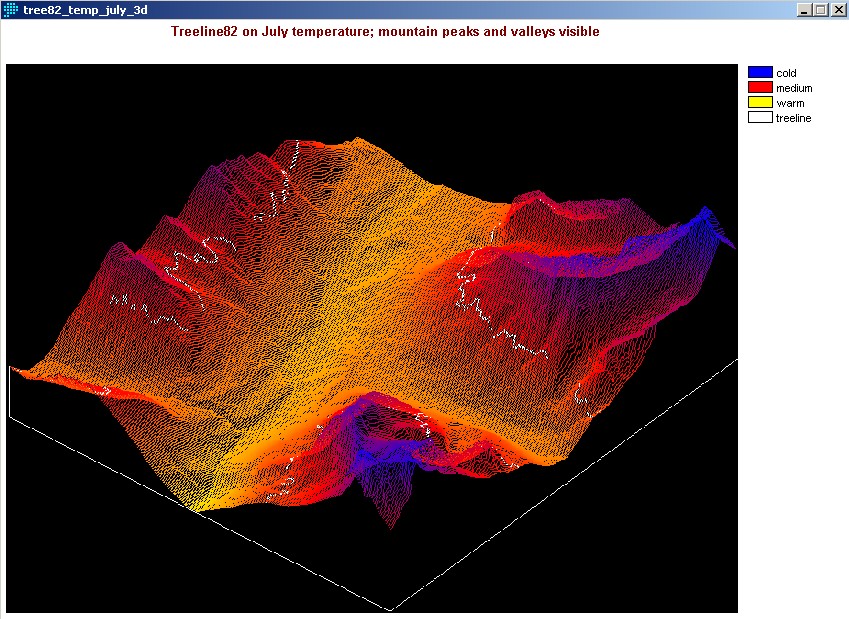
Task: Select the "warm" legend label
Action: 790,103
